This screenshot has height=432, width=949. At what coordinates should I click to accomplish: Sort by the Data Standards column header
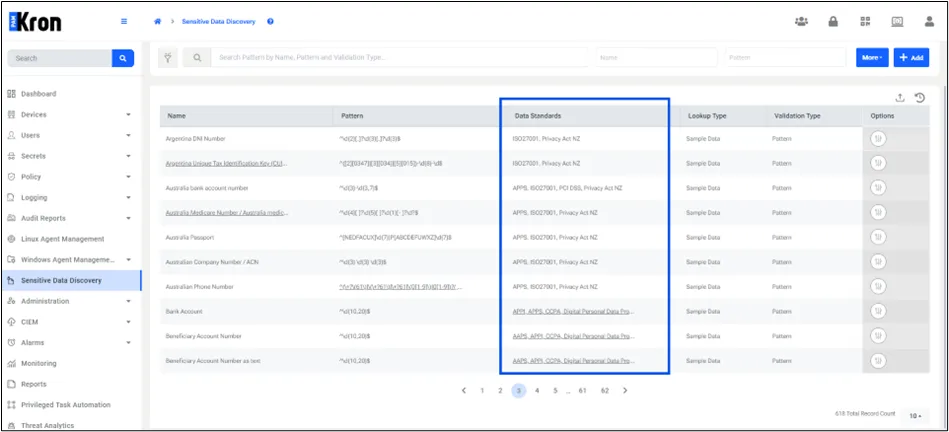tap(538, 116)
